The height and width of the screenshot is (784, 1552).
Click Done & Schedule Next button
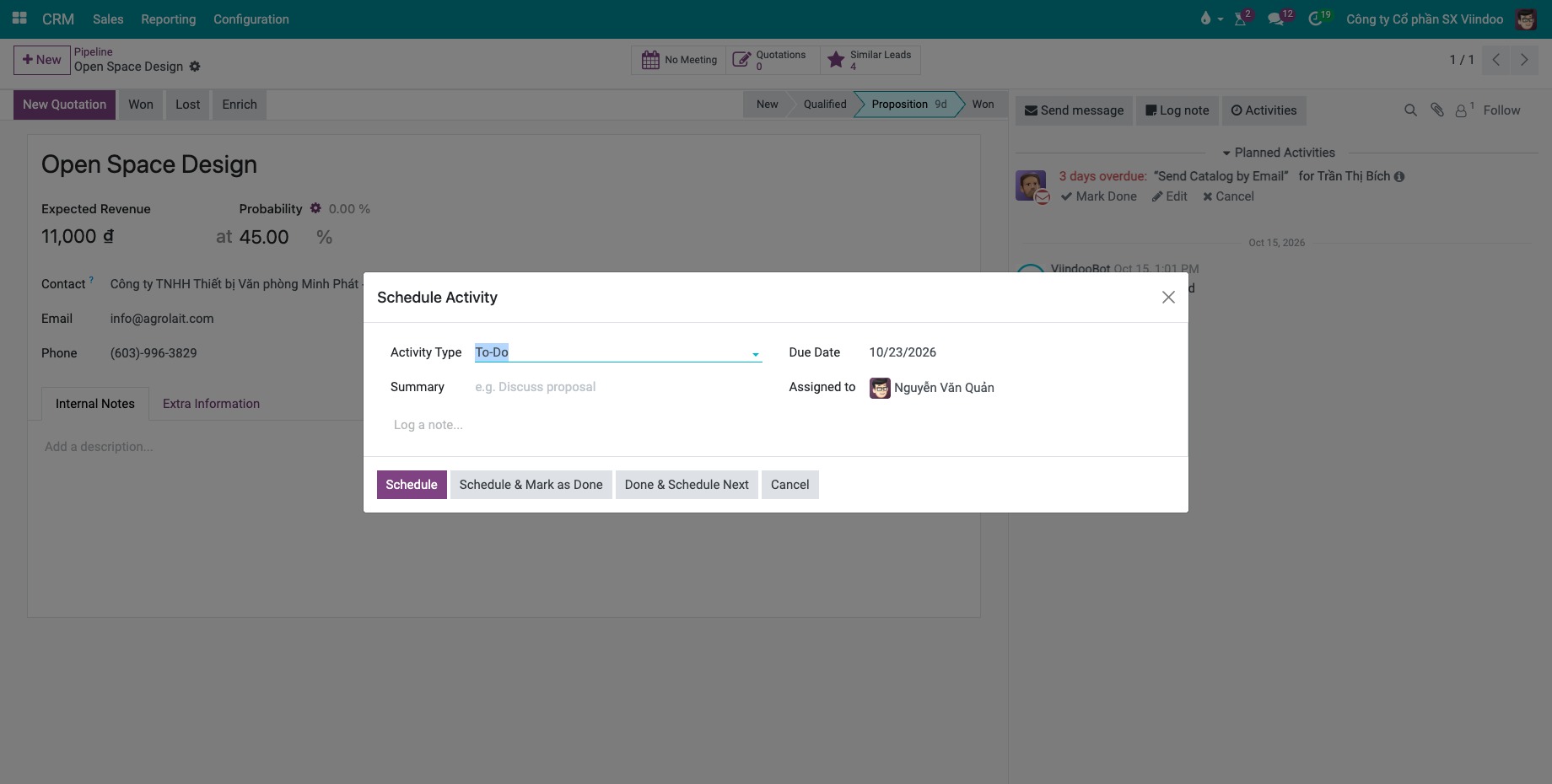coord(687,485)
